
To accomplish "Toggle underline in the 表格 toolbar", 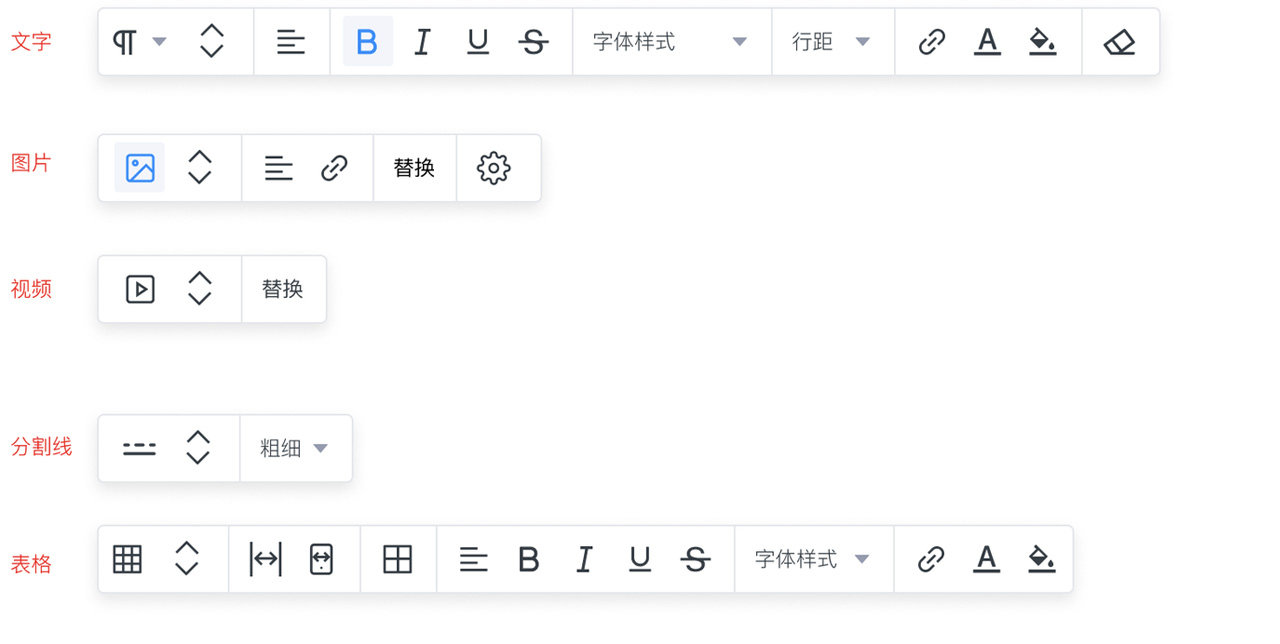I will 640,559.
